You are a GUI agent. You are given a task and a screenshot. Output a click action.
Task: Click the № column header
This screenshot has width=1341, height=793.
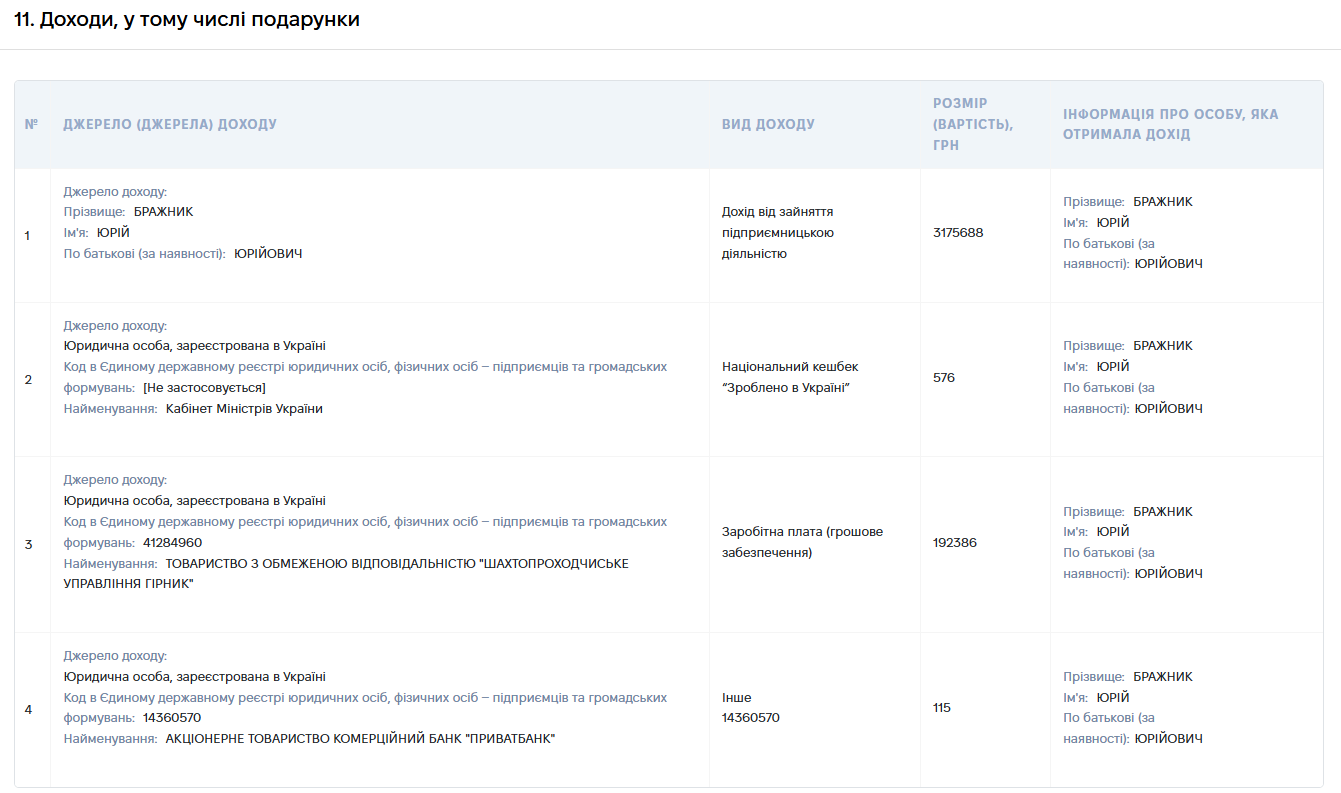click(32, 125)
